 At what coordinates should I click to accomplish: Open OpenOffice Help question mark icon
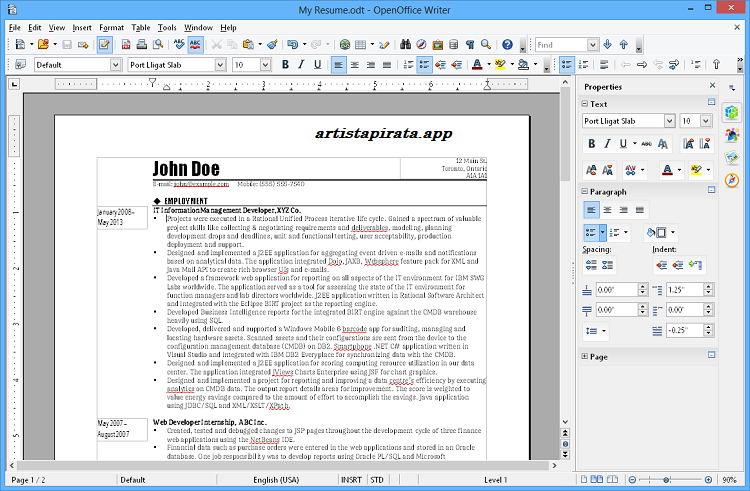507,44
